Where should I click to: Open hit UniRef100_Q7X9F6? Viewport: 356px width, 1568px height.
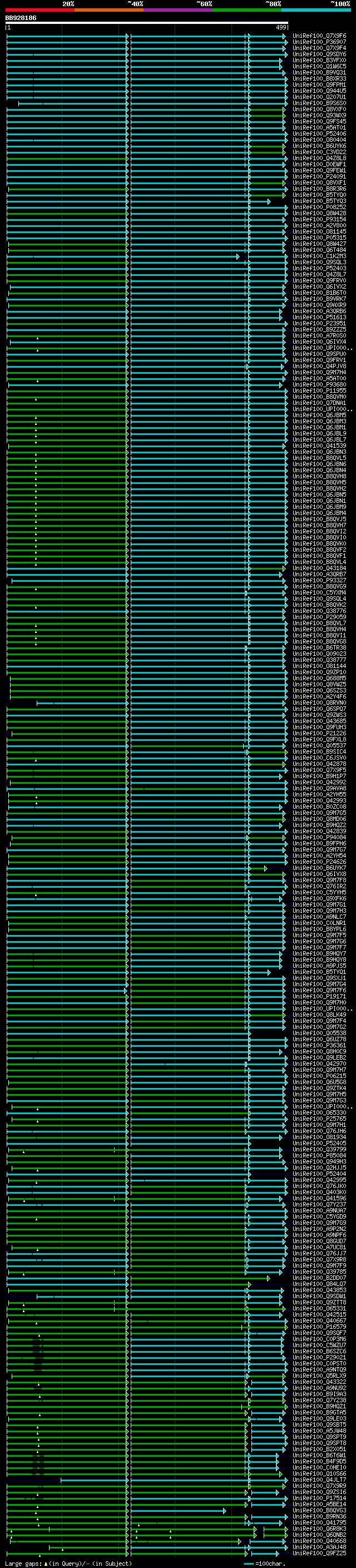pos(319,36)
